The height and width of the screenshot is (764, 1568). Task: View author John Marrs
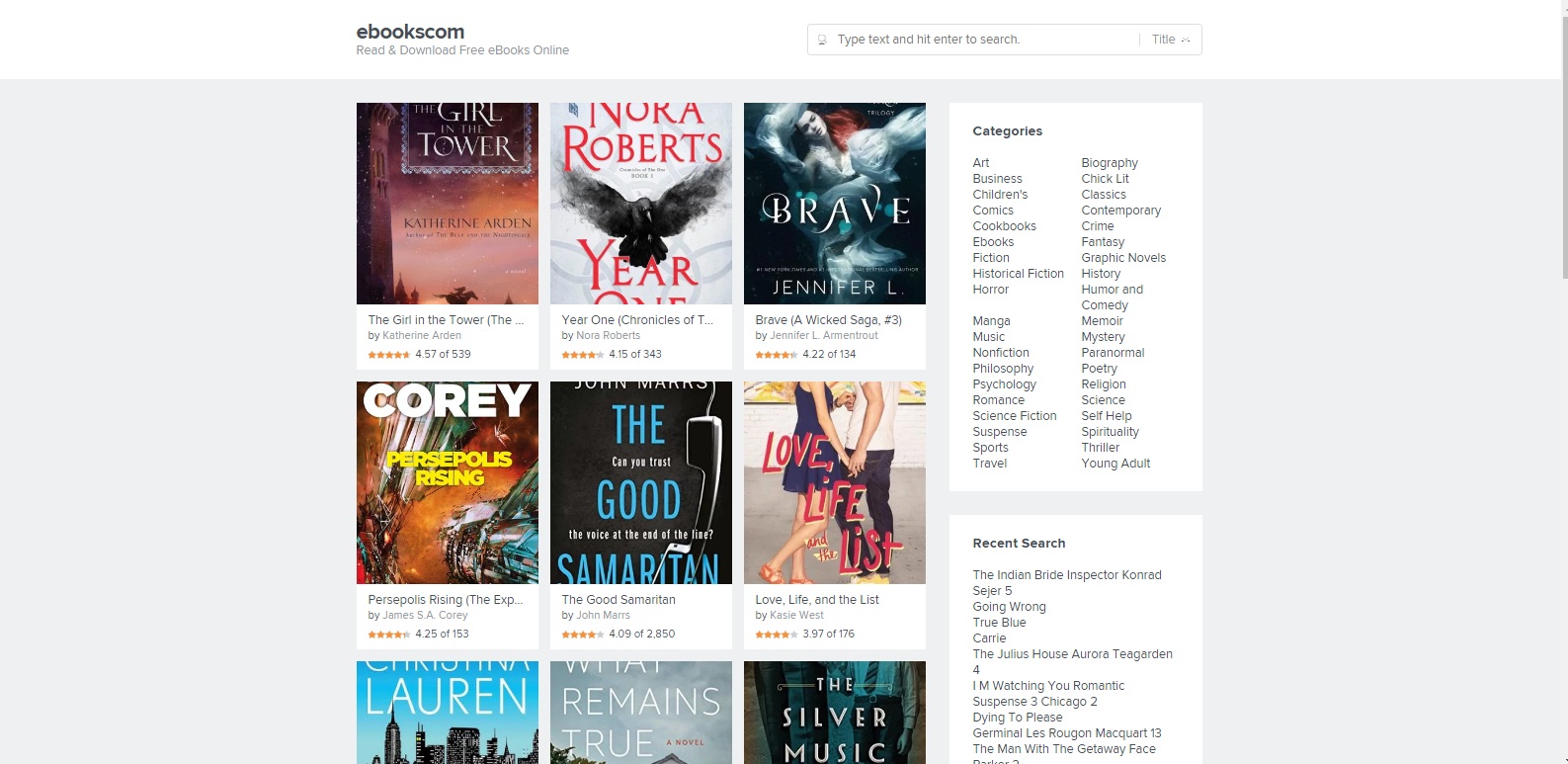click(603, 616)
